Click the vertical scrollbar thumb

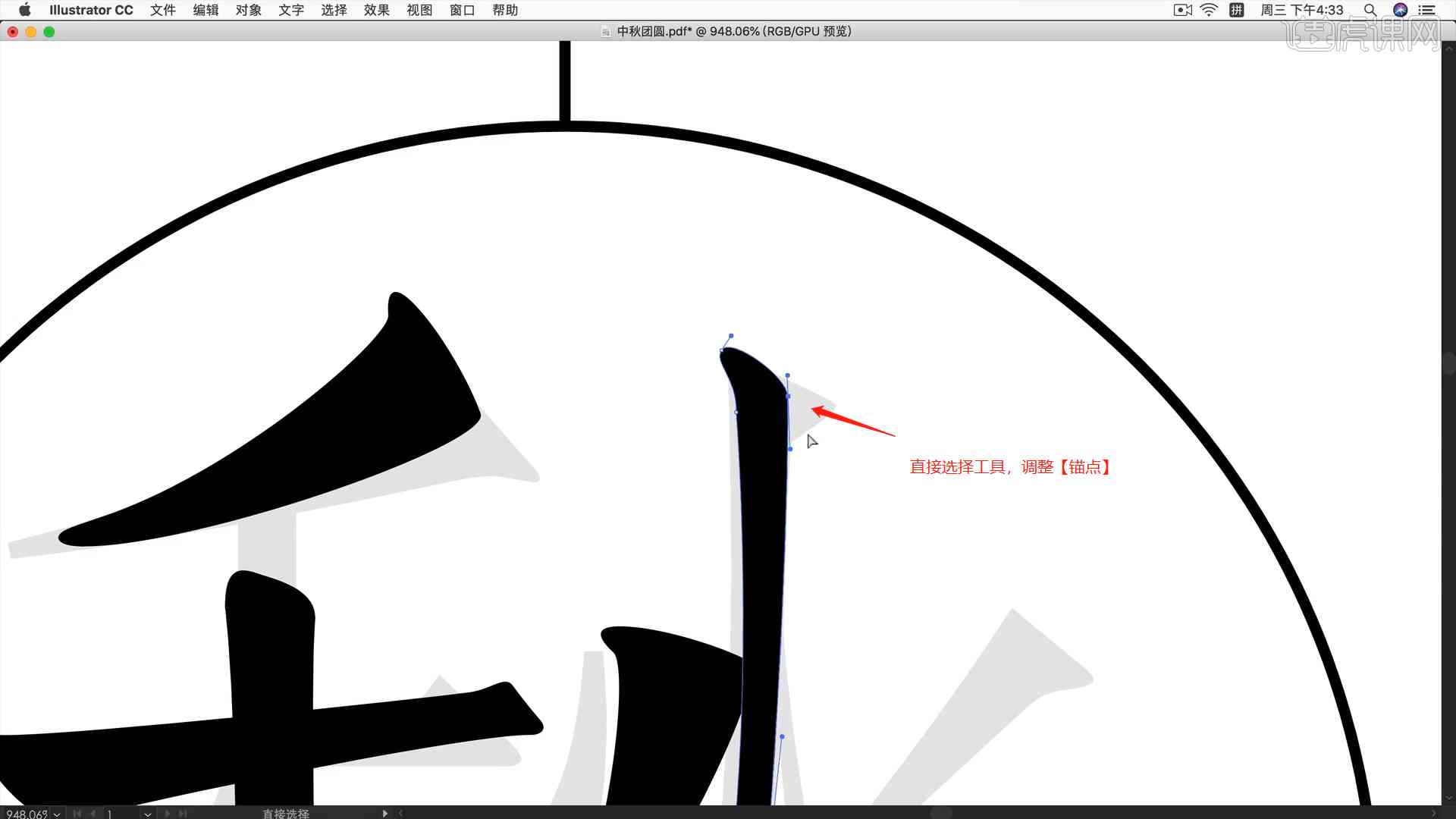[x=1448, y=363]
